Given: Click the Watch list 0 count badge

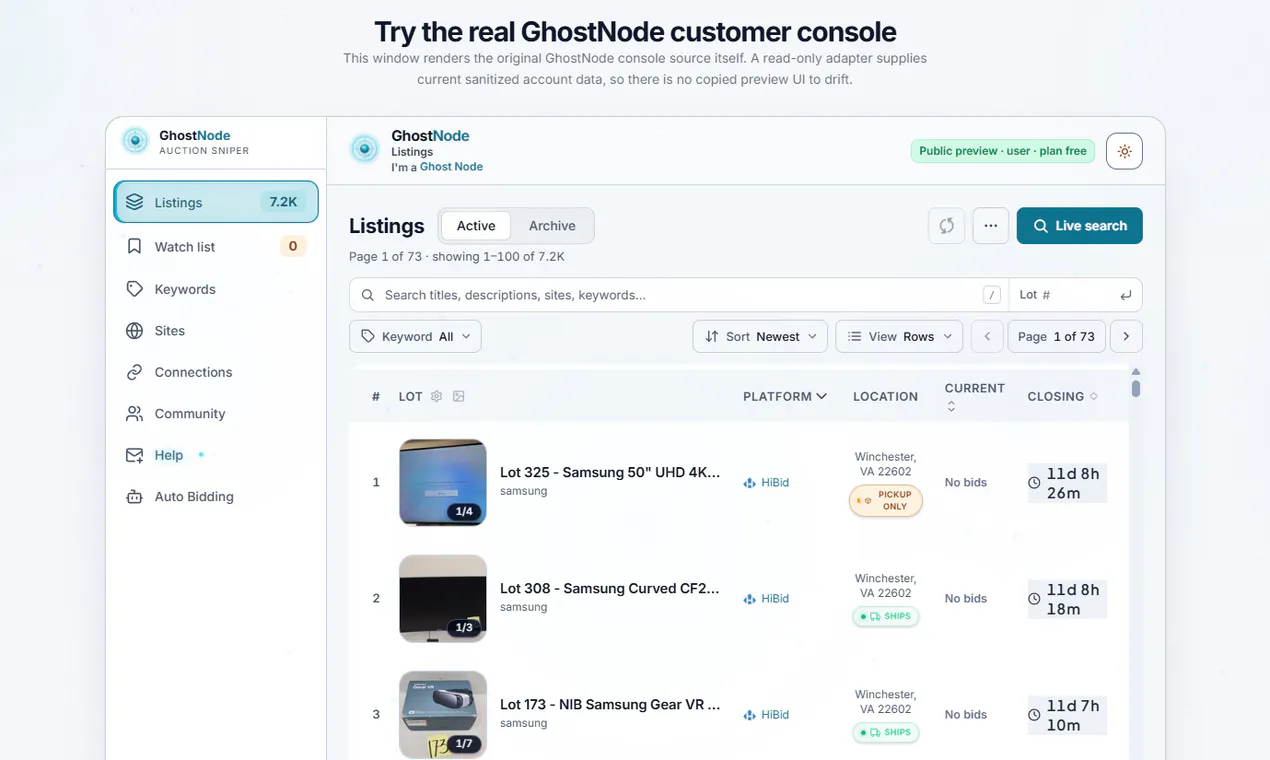Looking at the screenshot, I should [x=293, y=246].
